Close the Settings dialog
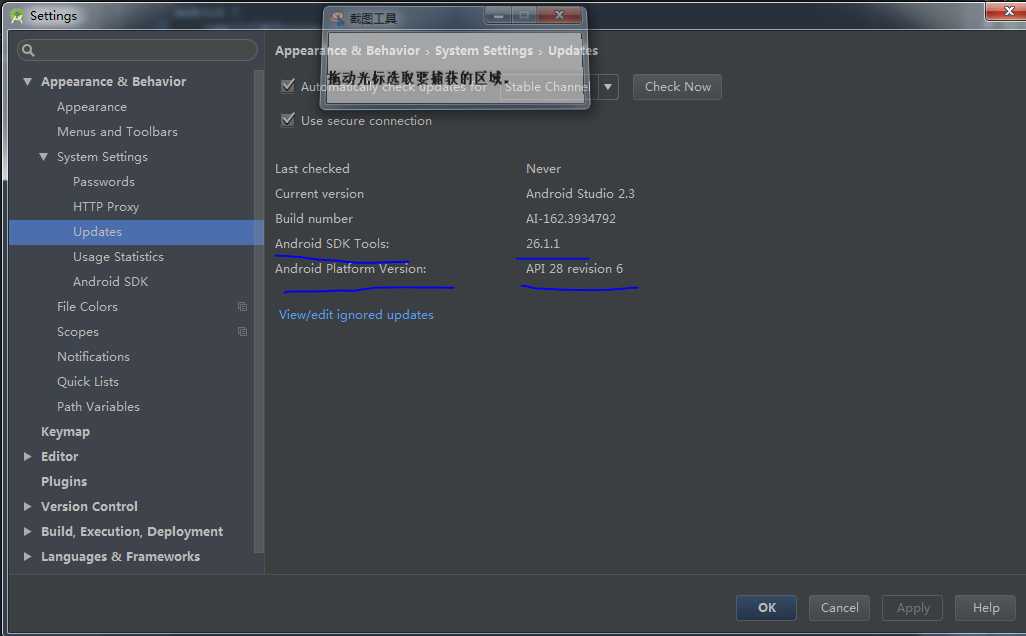The width and height of the screenshot is (1026, 636). pyautogui.click(x=1008, y=11)
